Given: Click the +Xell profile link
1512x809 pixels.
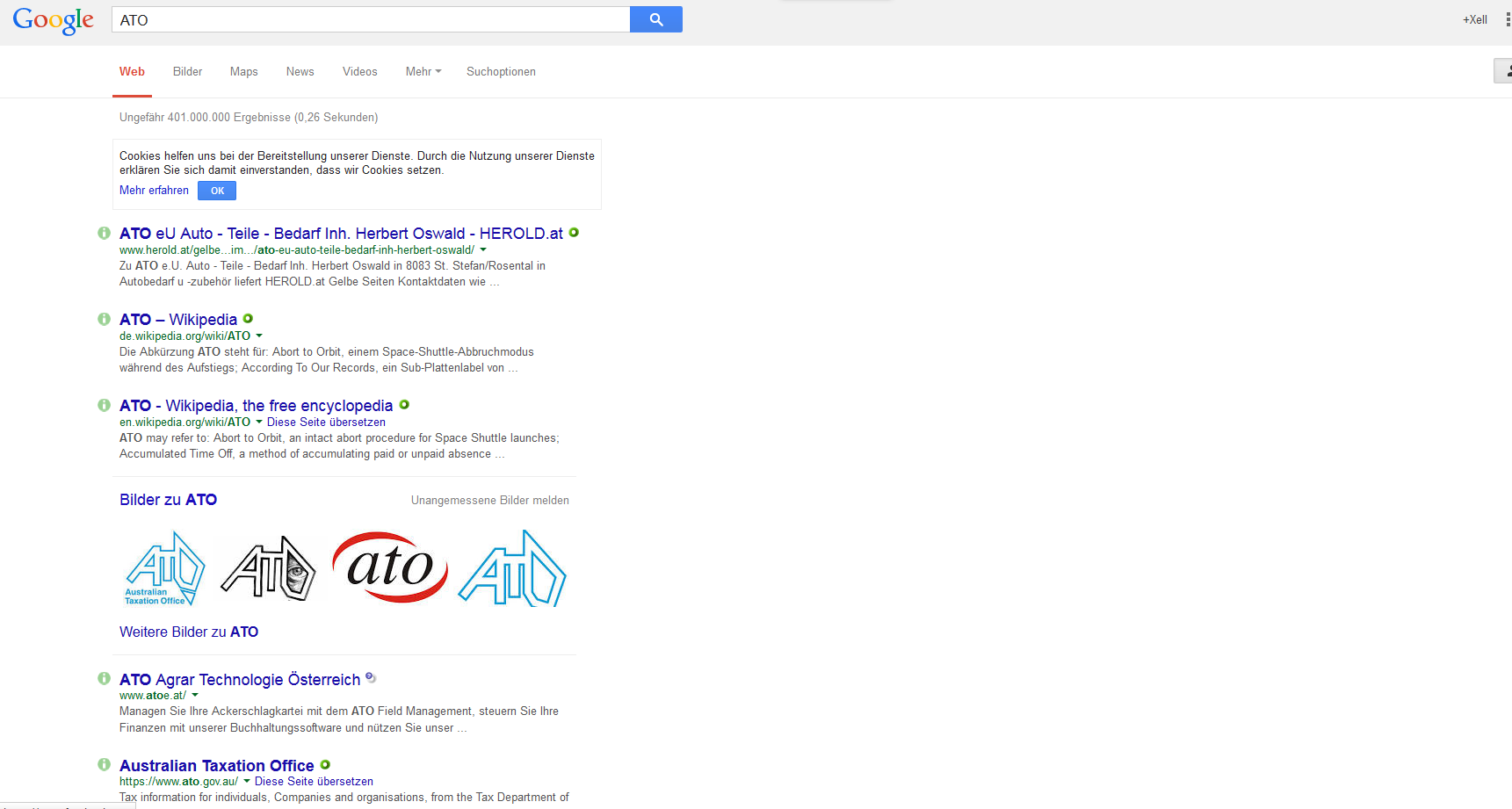Looking at the screenshot, I should (1474, 19).
